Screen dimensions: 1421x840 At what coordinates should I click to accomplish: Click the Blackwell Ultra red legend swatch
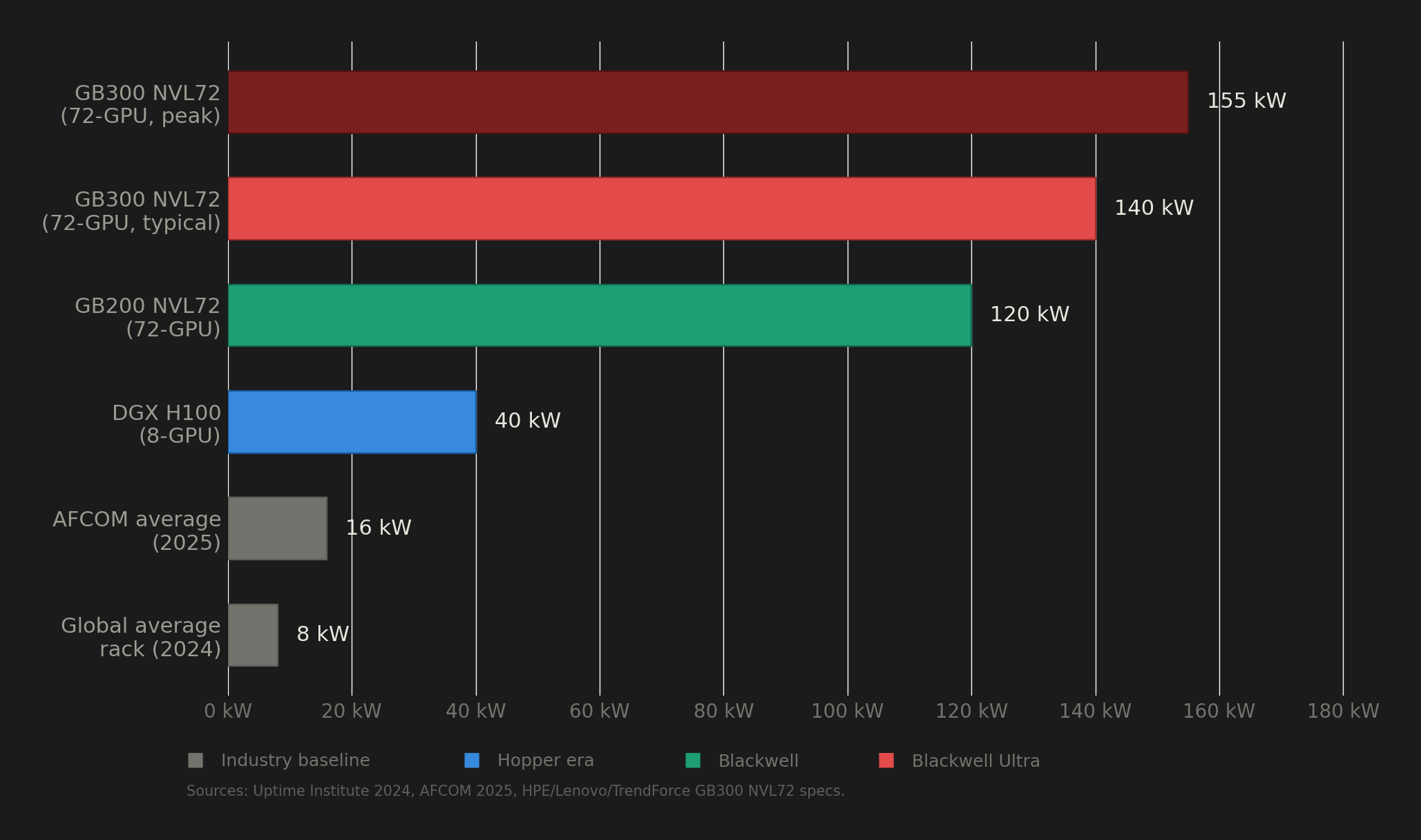pos(888,760)
